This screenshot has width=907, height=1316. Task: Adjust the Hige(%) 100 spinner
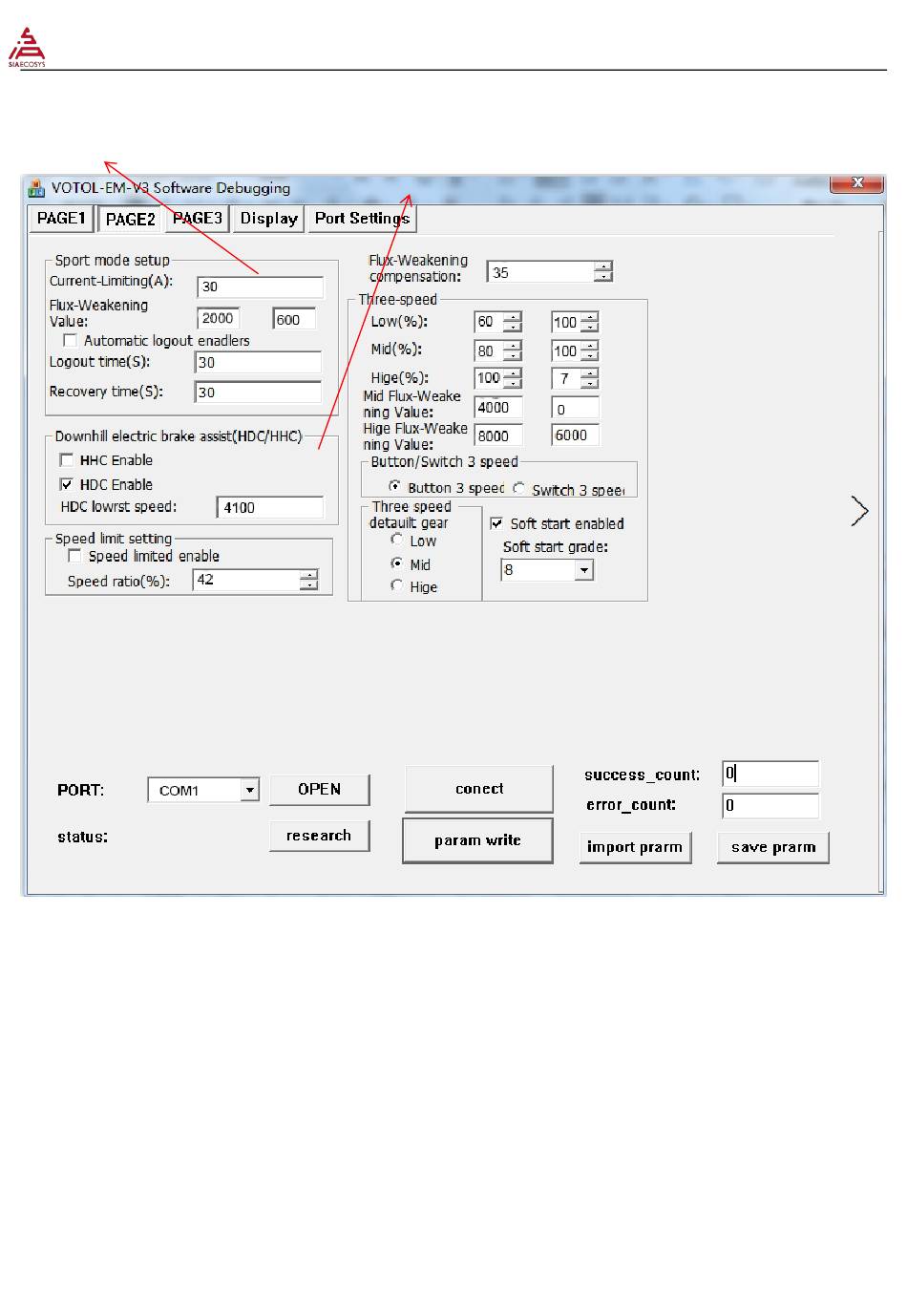coord(513,378)
